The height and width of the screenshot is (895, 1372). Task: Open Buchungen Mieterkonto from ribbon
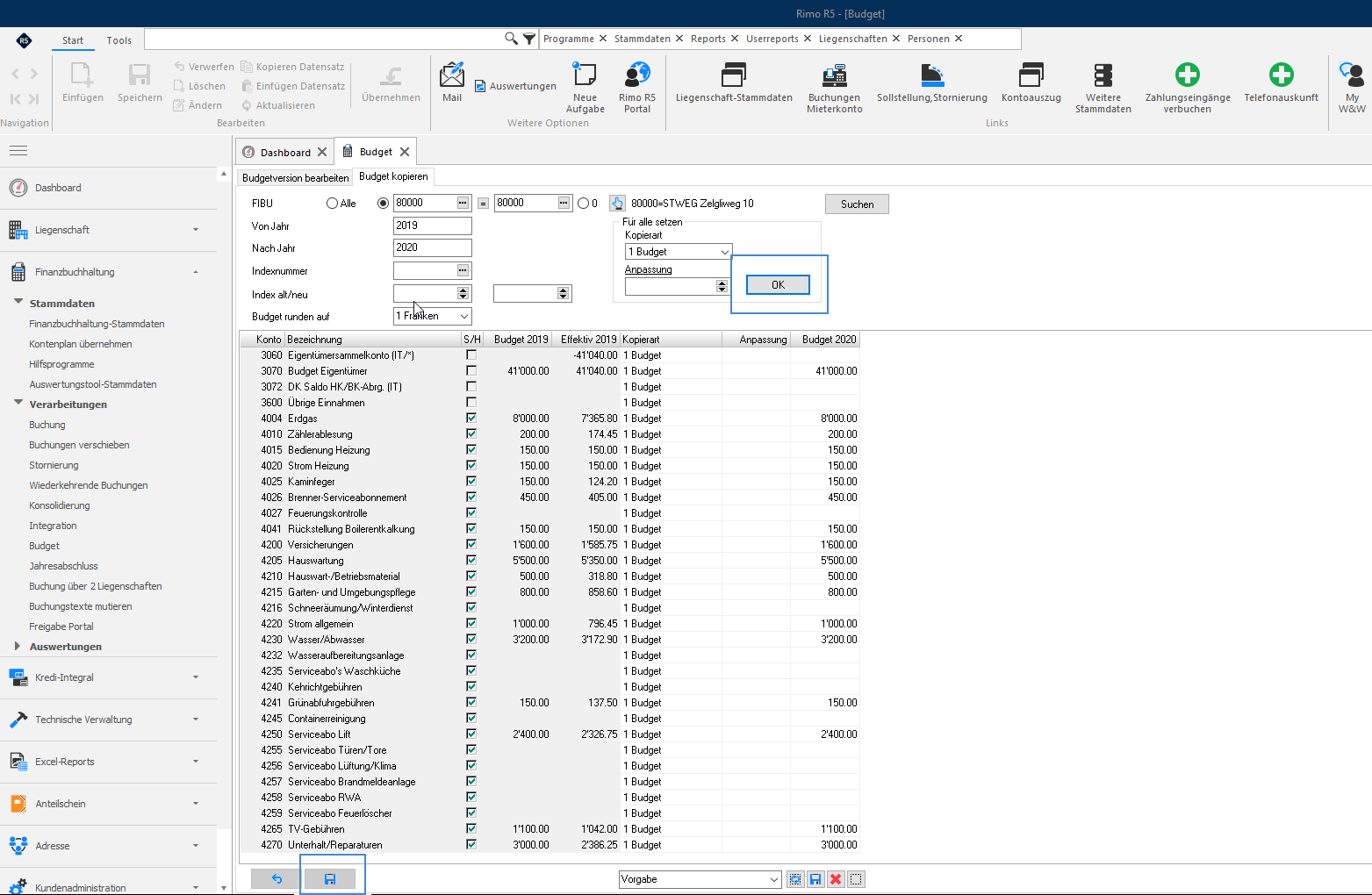click(x=835, y=88)
